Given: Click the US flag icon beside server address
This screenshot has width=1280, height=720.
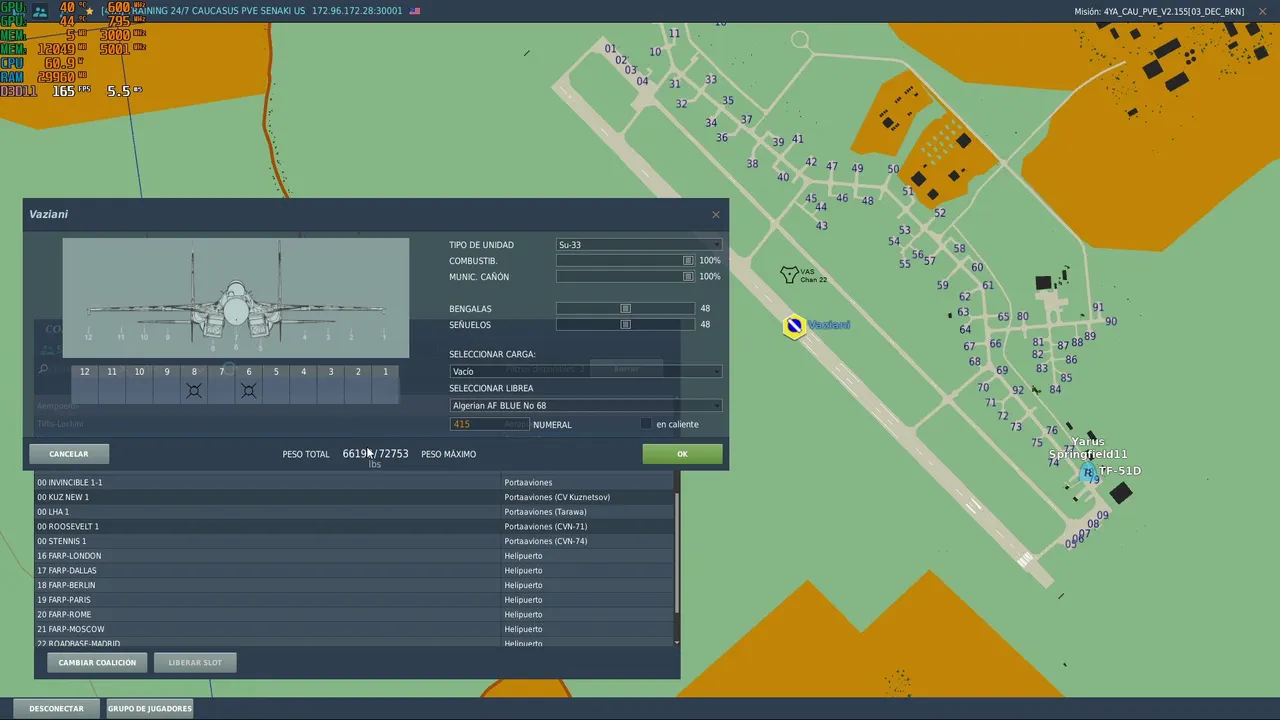Looking at the screenshot, I should (415, 11).
